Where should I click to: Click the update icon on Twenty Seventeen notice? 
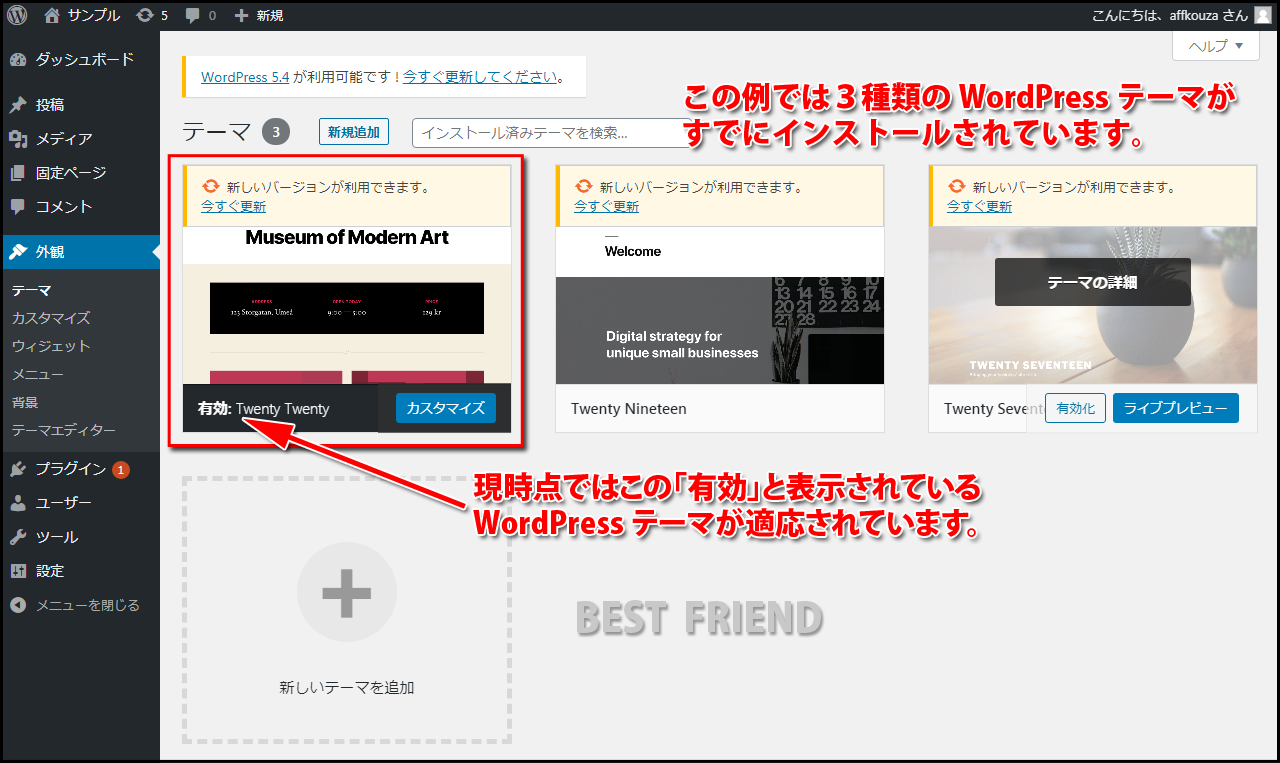[957, 187]
